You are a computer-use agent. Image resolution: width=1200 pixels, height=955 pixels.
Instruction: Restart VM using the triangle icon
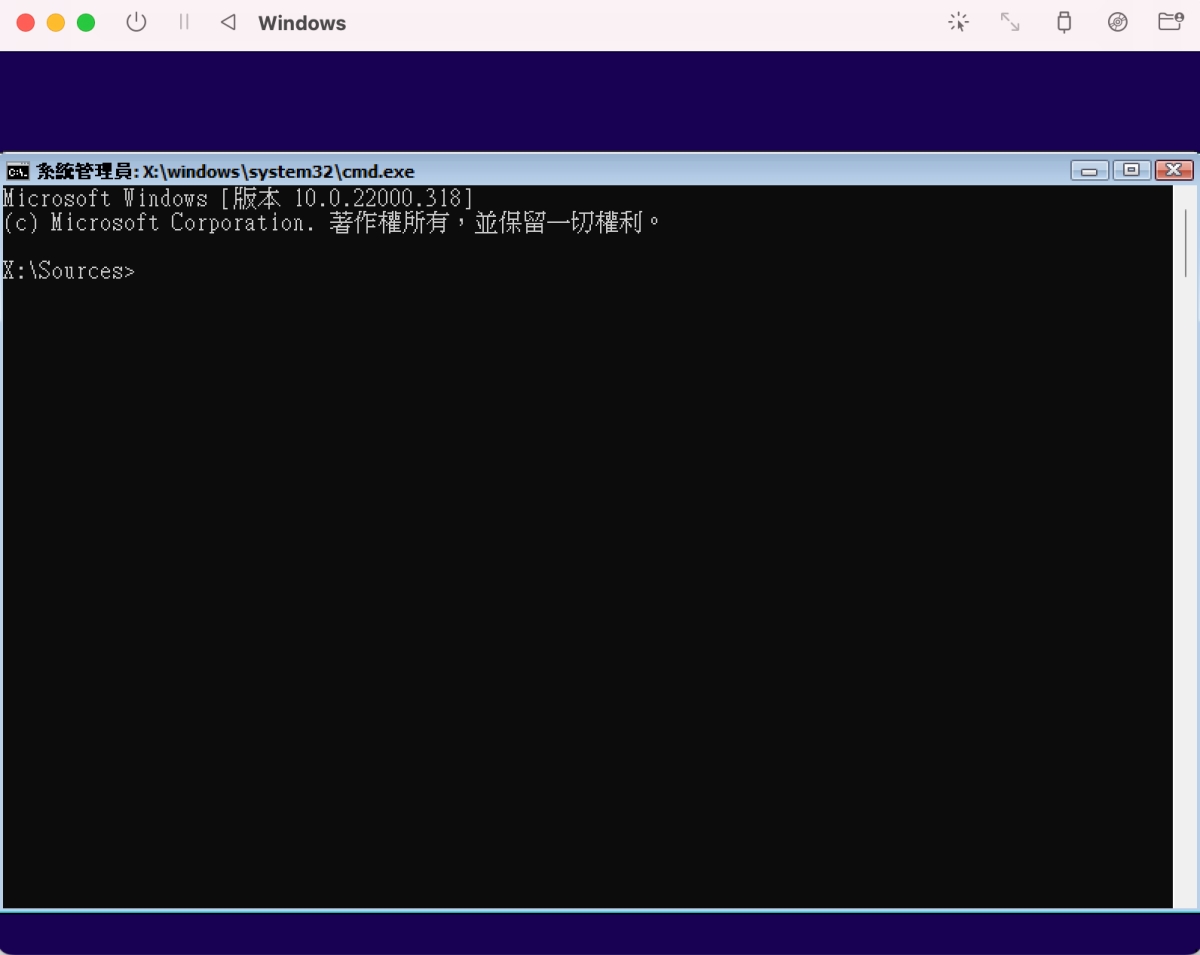pyautogui.click(x=228, y=22)
